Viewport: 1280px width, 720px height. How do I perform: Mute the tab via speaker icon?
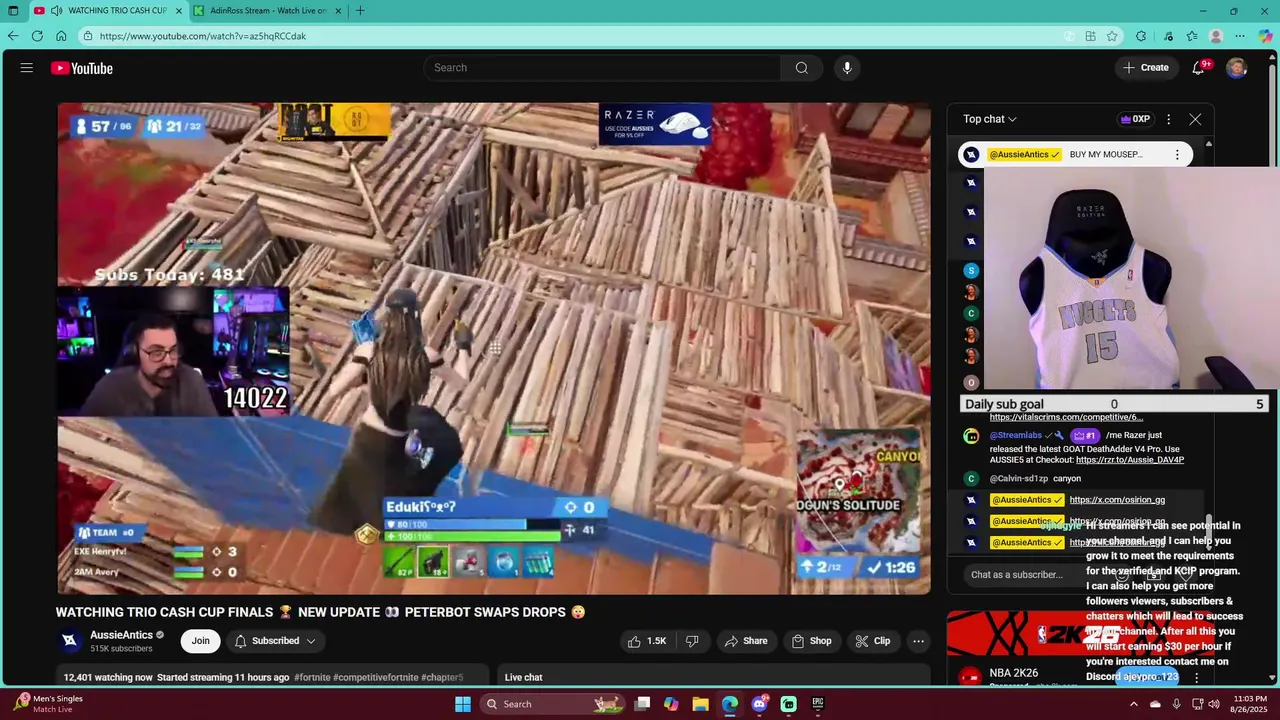56,11
